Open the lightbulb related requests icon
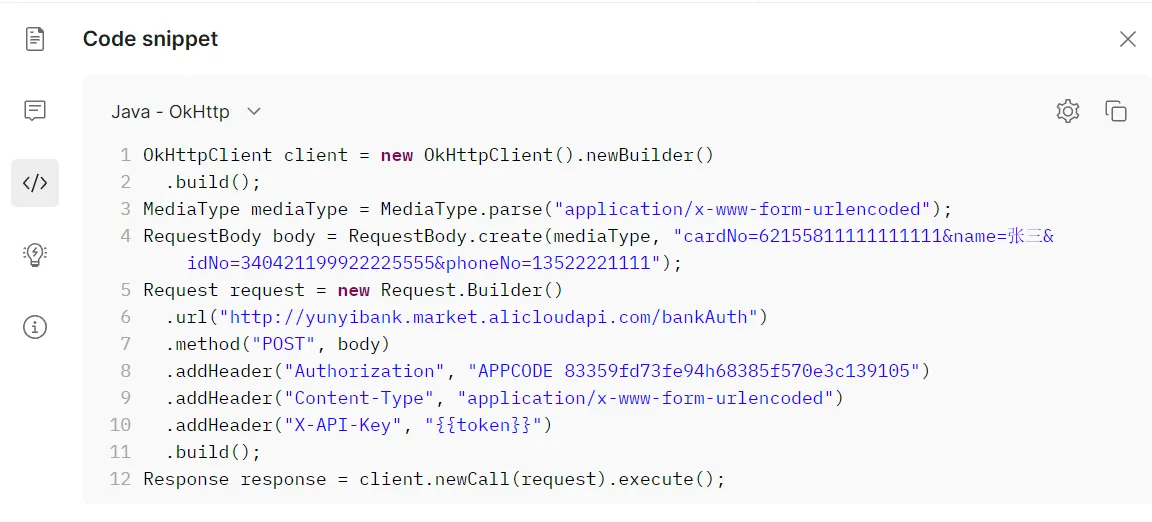This screenshot has height=522, width=1152. click(35, 255)
